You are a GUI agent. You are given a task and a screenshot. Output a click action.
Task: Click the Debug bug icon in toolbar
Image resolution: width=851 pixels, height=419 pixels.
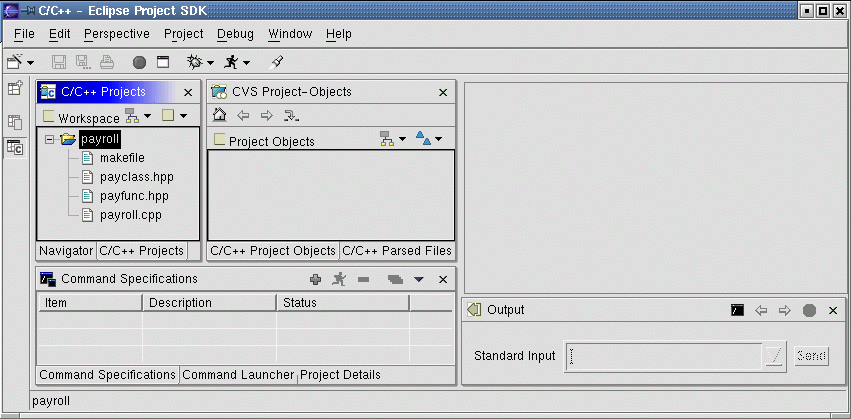194,62
